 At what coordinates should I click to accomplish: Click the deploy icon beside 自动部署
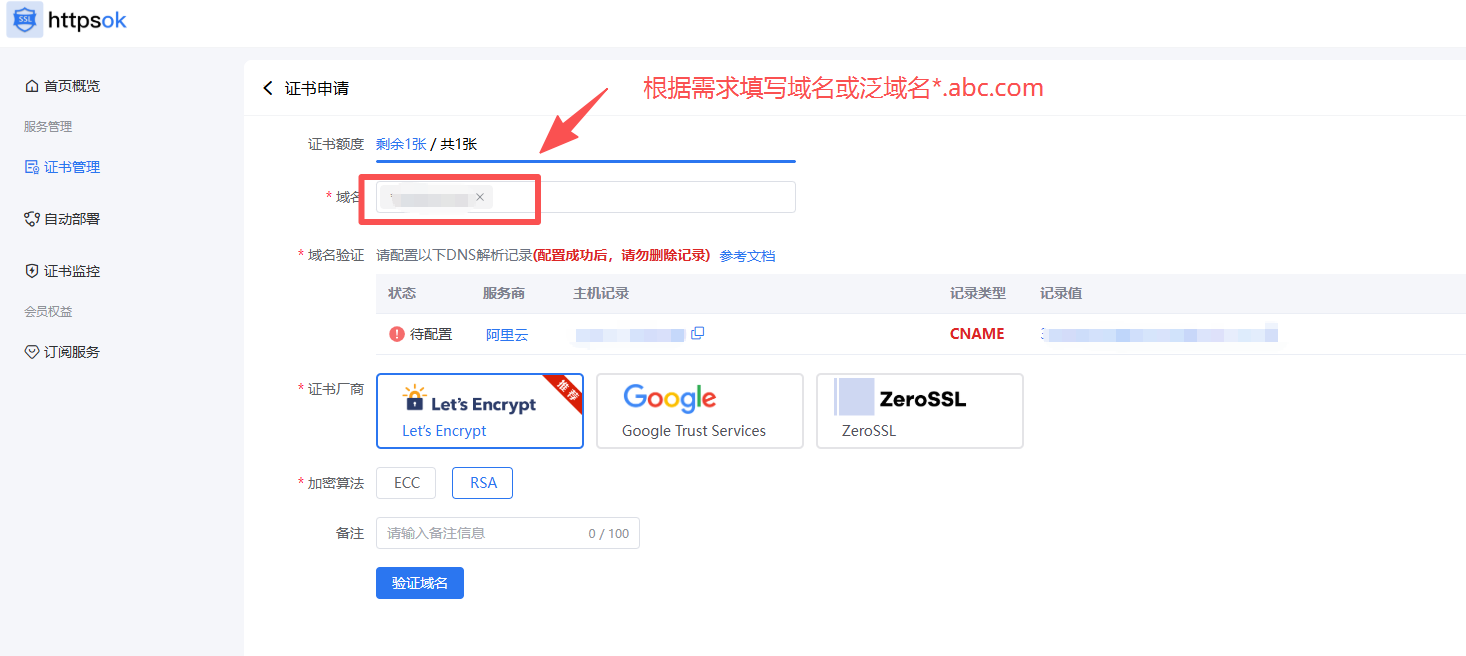tap(32, 219)
